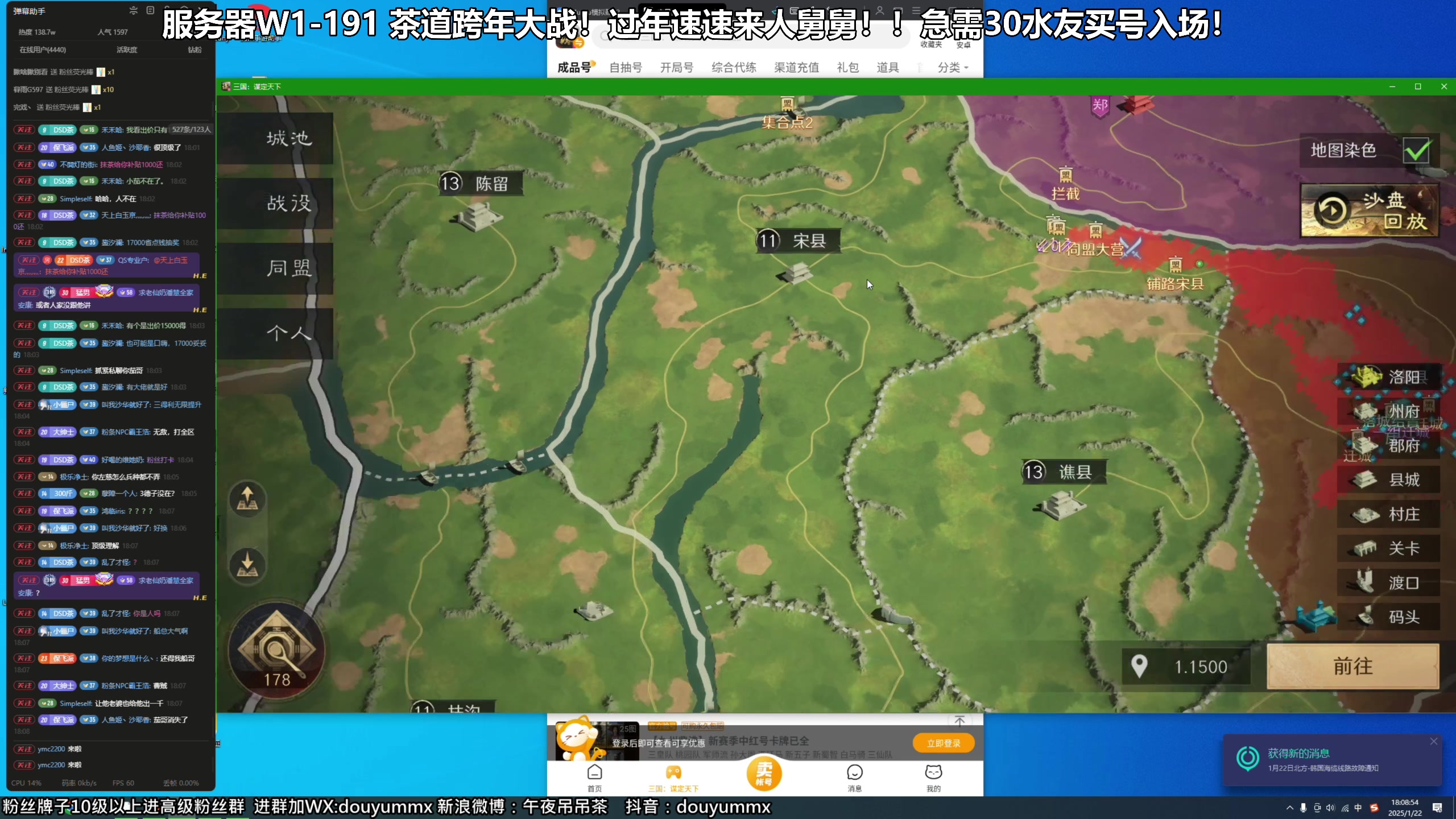Filter map by 渡口 icon
This screenshot has width=1456, height=819.
[x=1389, y=582]
